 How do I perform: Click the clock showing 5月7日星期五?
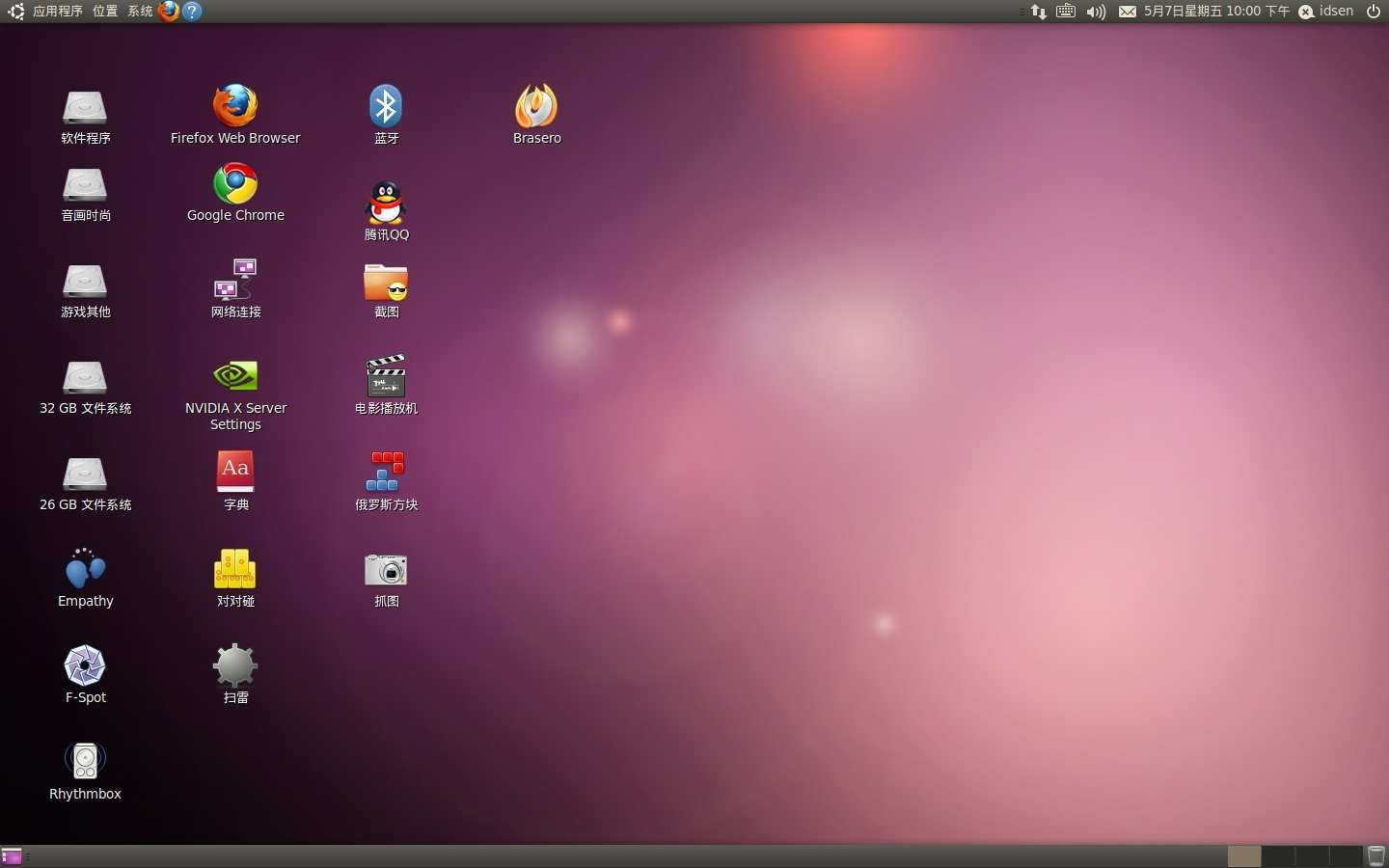1216,12
